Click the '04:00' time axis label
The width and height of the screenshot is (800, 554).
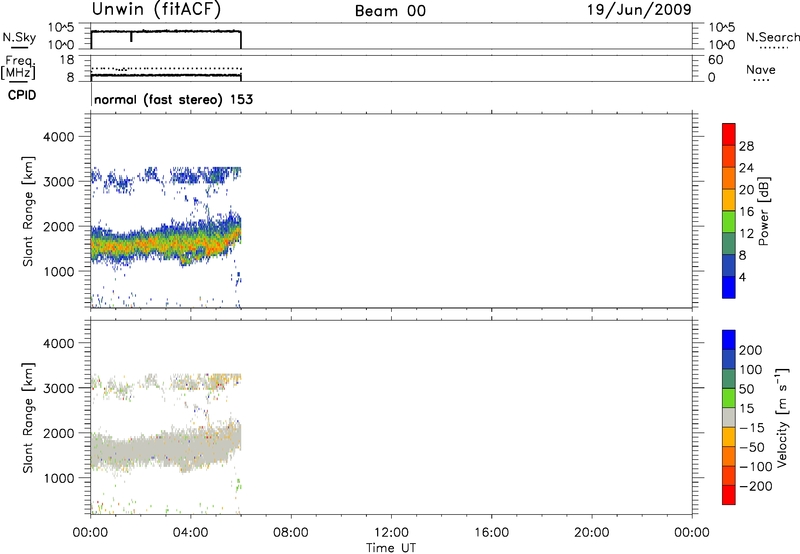pyautogui.click(x=191, y=533)
